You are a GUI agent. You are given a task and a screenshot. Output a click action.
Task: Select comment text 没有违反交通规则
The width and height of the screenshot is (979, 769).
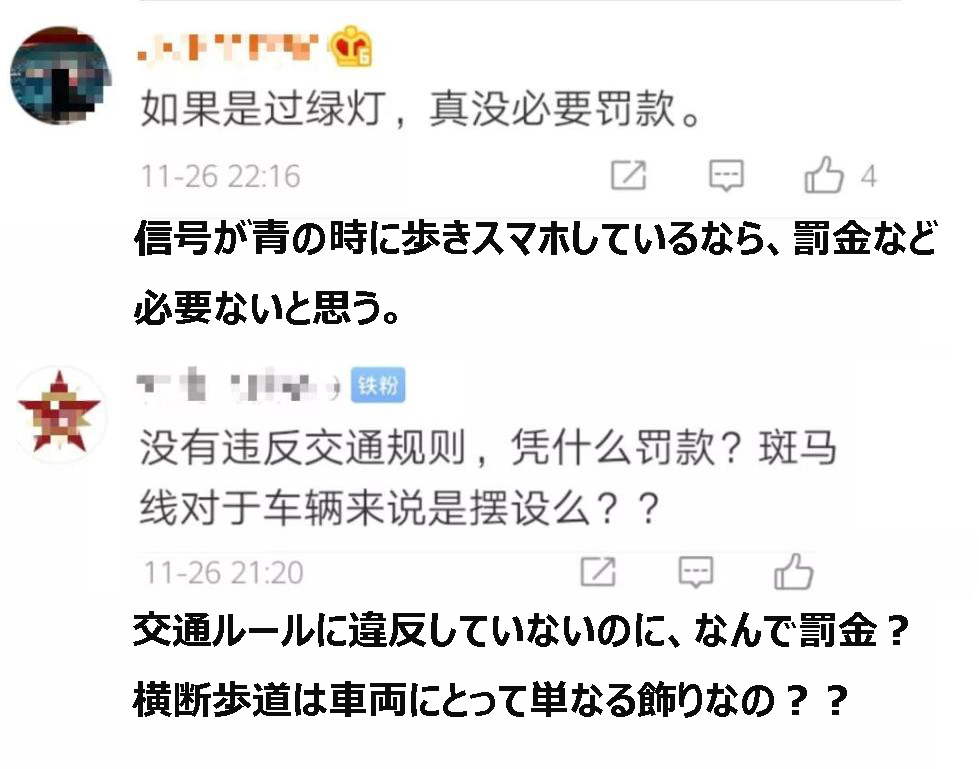coord(302,448)
